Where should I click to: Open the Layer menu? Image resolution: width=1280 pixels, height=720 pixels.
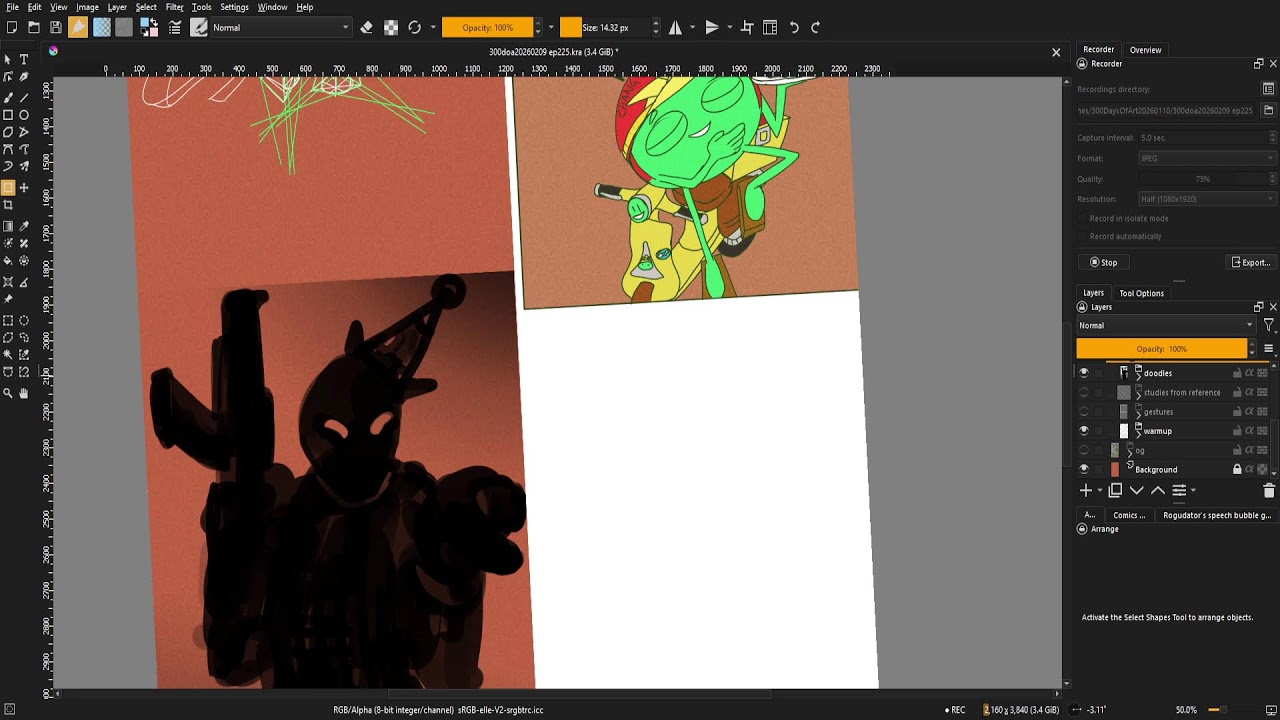117,7
